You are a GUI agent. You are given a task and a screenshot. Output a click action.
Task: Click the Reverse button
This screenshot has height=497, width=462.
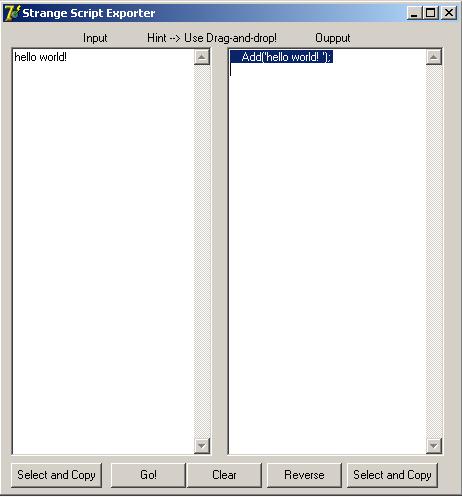click(304, 475)
